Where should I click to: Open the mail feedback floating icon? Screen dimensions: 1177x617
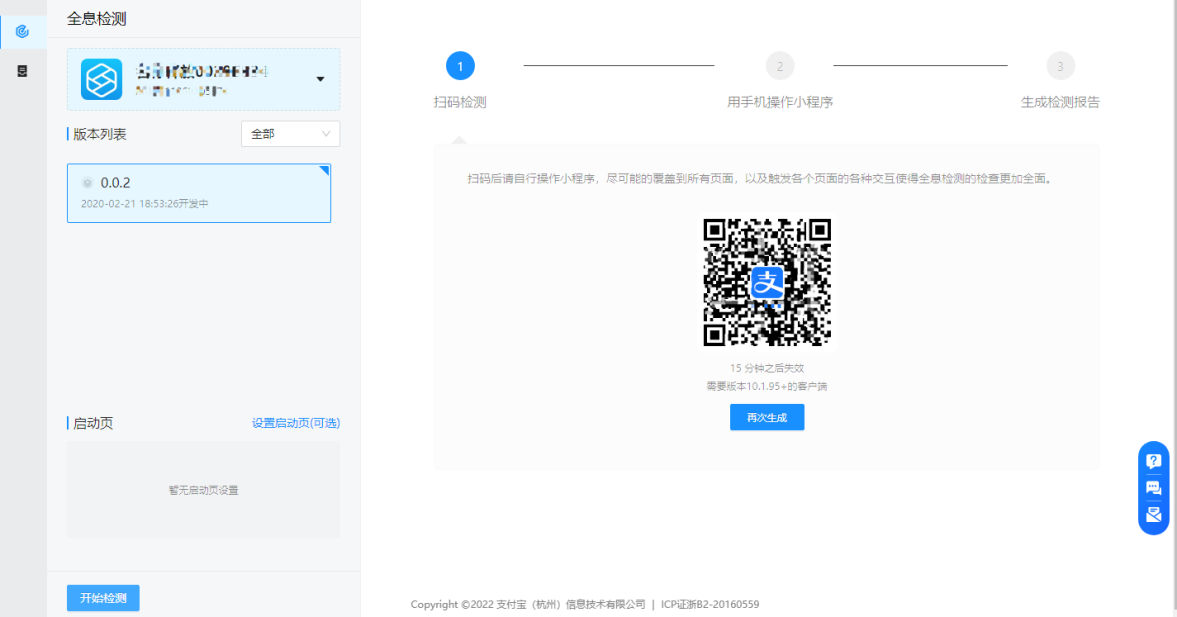tap(1154, 515)
